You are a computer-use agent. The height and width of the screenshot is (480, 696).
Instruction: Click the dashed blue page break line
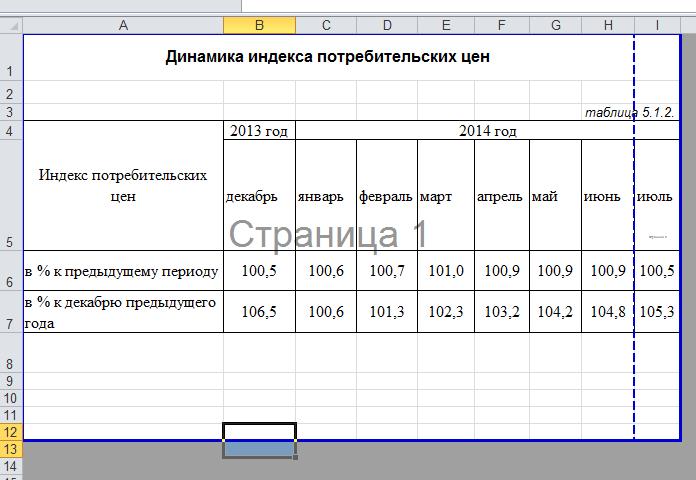pyautogui.click(x=634, y=380)
